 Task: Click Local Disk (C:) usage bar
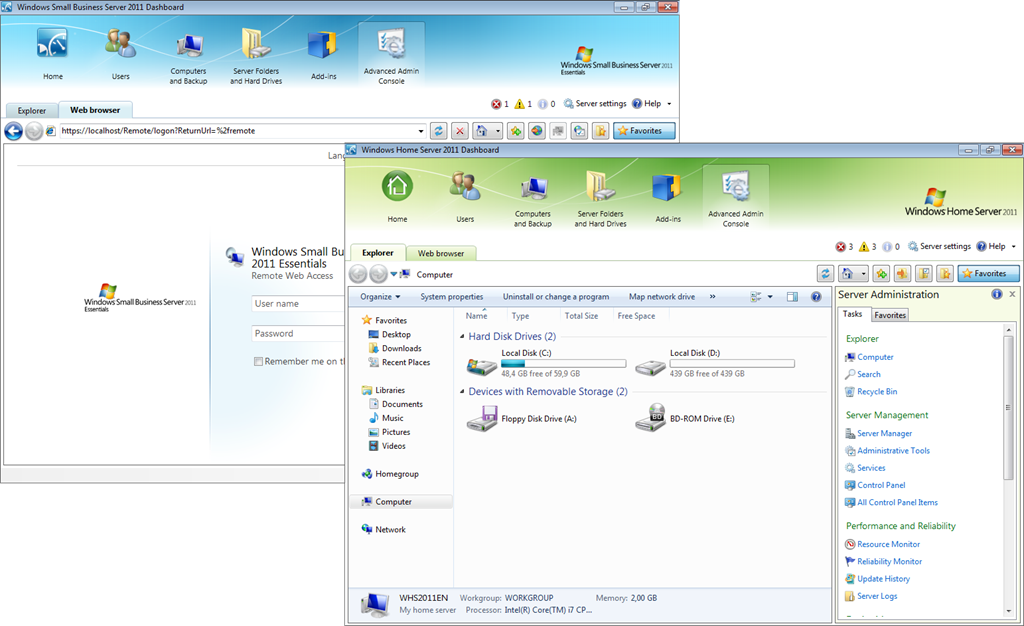(563, 364)
